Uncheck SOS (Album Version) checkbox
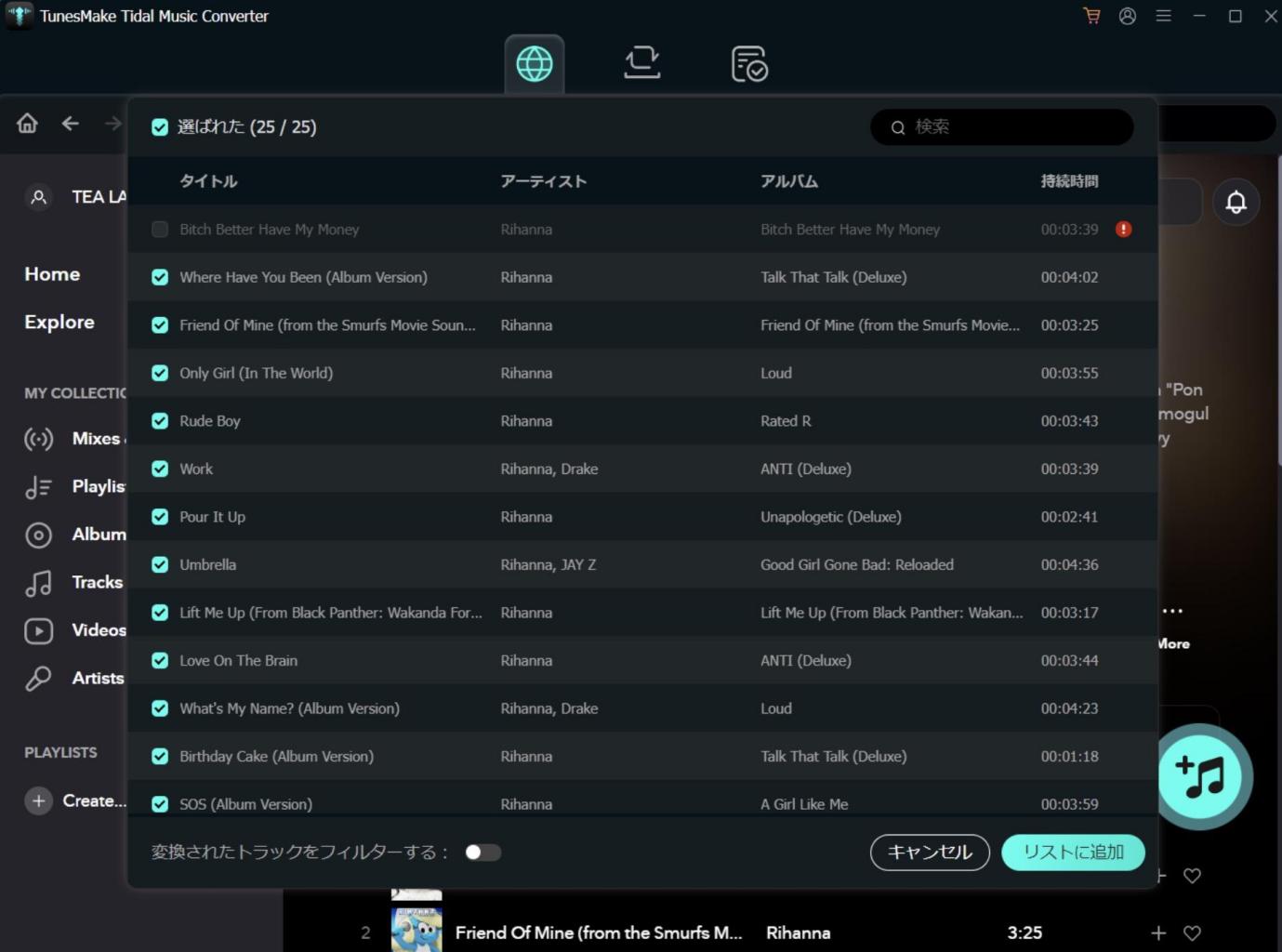The height and width of the screenshot is (952, 1282). coord(160,804)
